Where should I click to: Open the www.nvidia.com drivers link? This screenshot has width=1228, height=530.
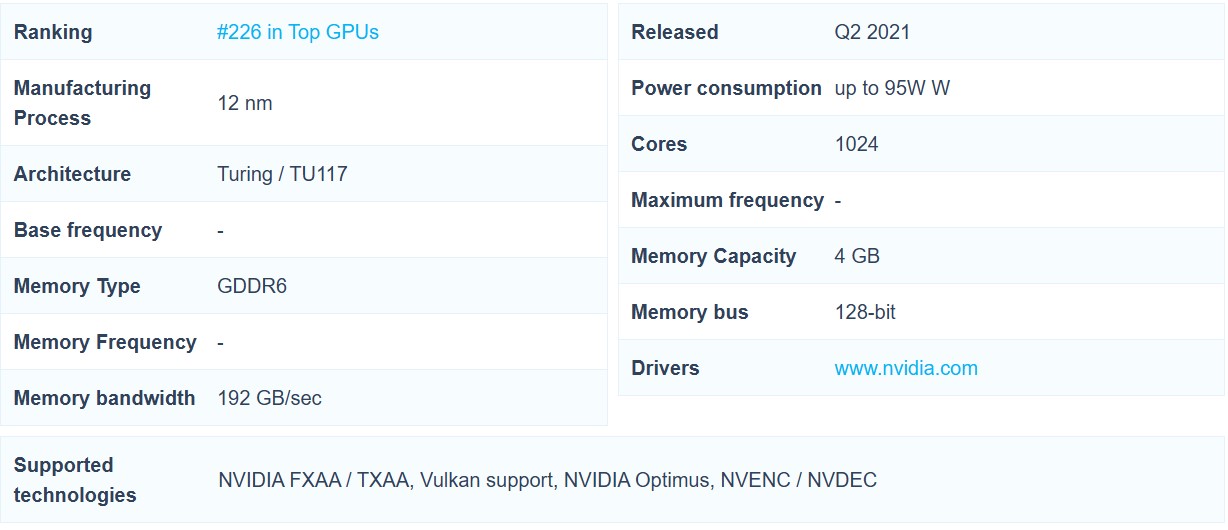pyautogui.click(x=905, y=368)
